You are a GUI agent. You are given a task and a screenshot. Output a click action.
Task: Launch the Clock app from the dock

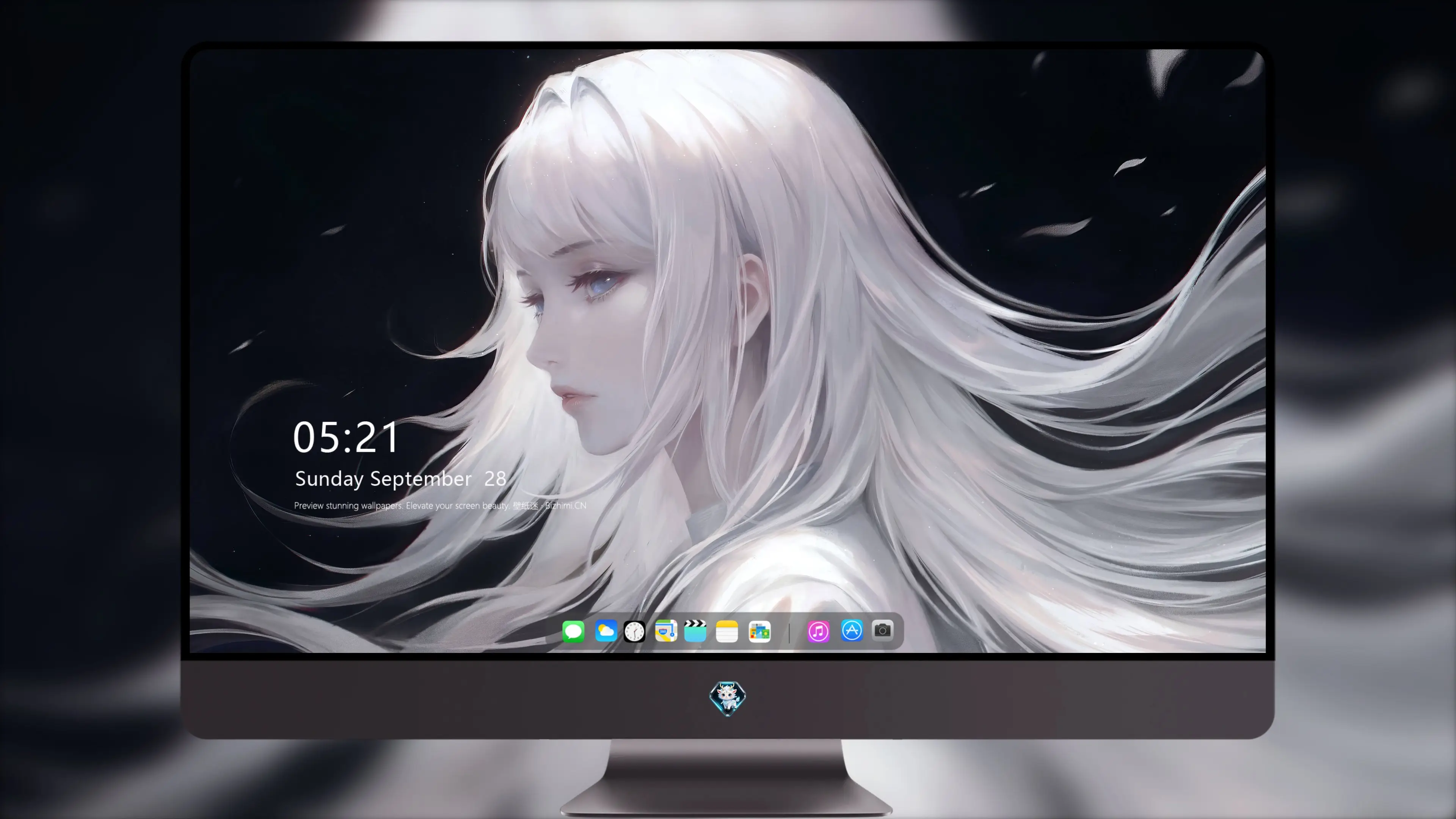[x=634, y=631]
